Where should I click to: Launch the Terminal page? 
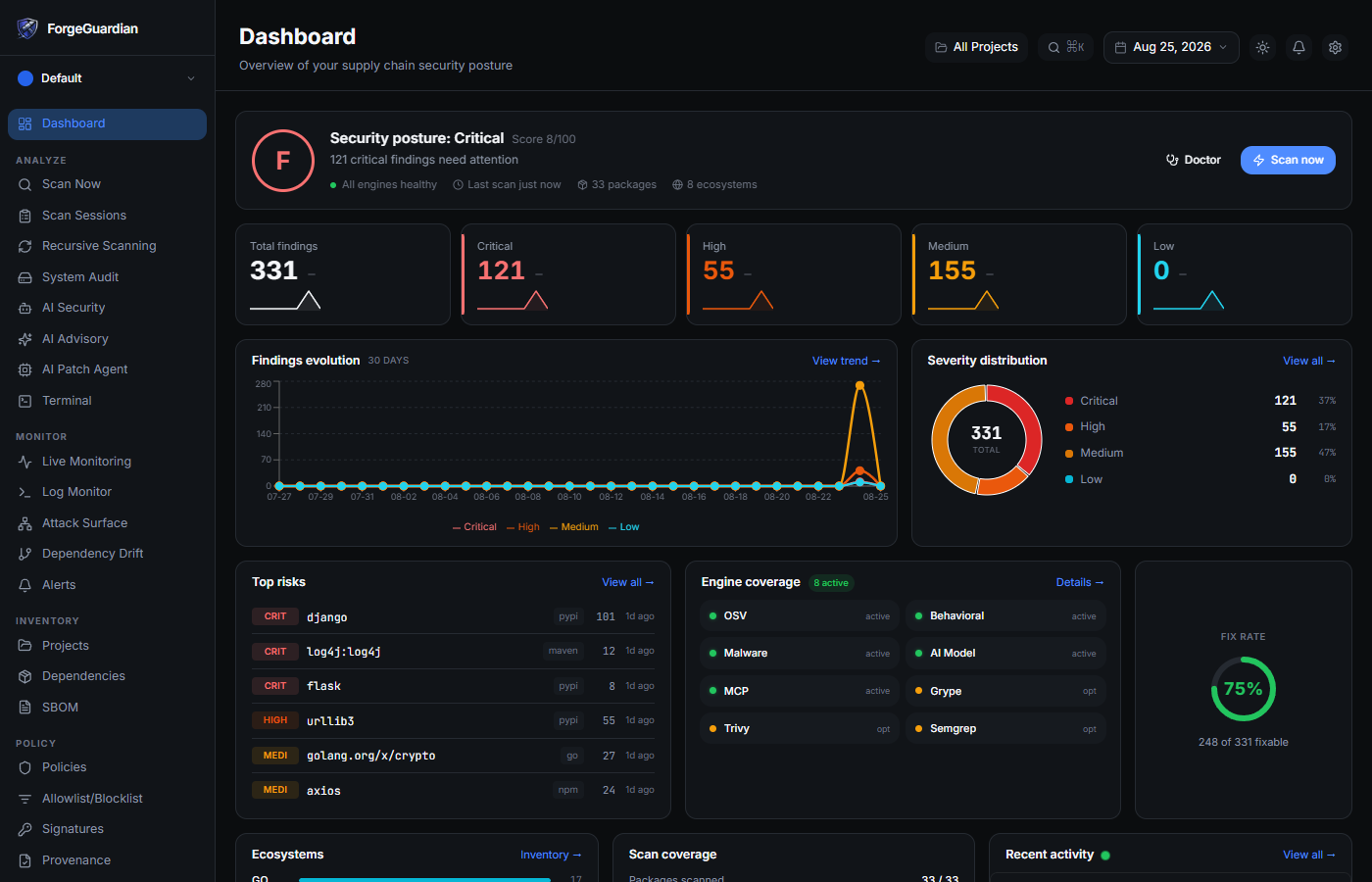pos(107,401)
